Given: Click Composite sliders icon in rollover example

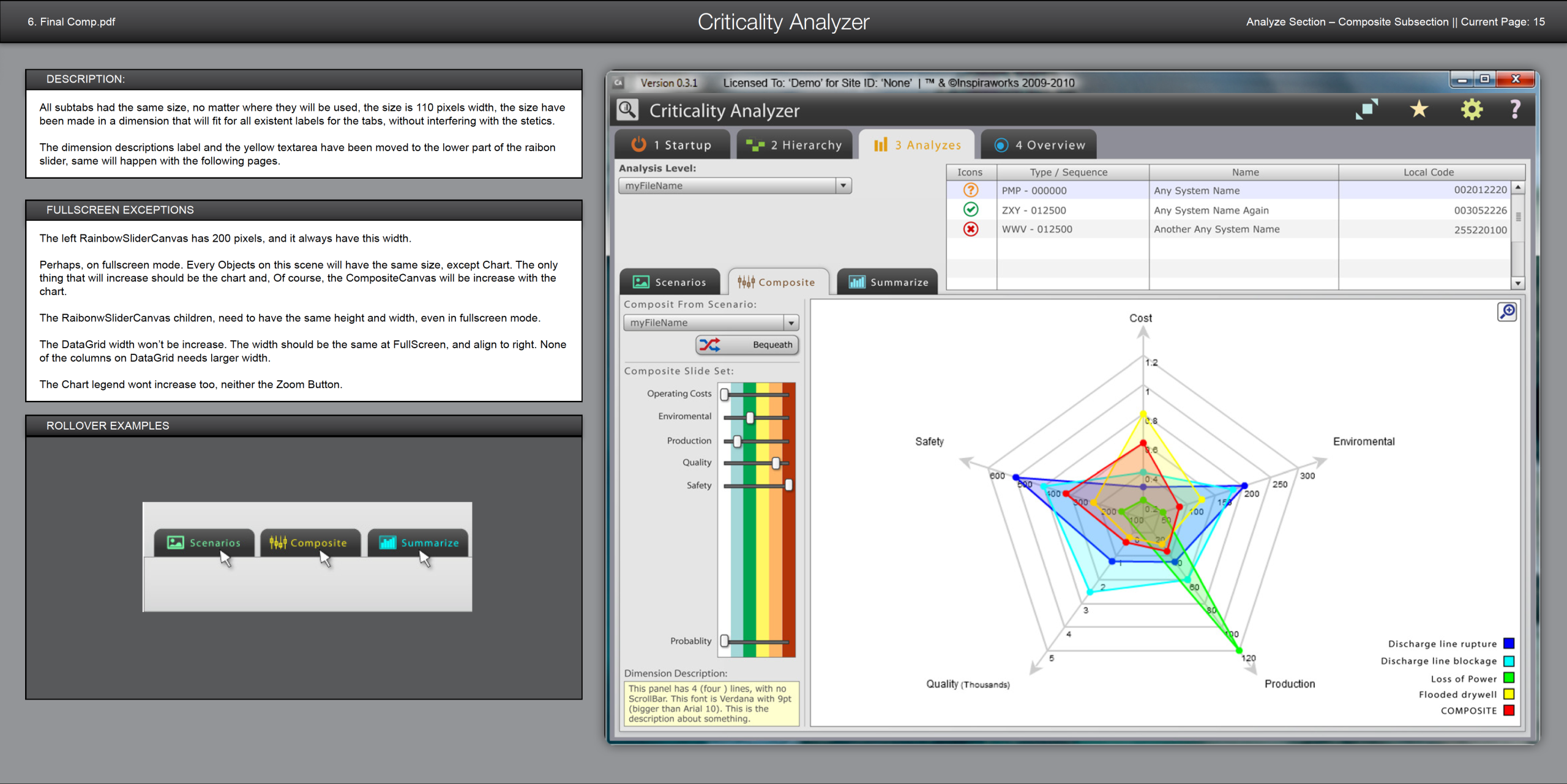Looking at the screenshot, I should click(x=278, y=542).
